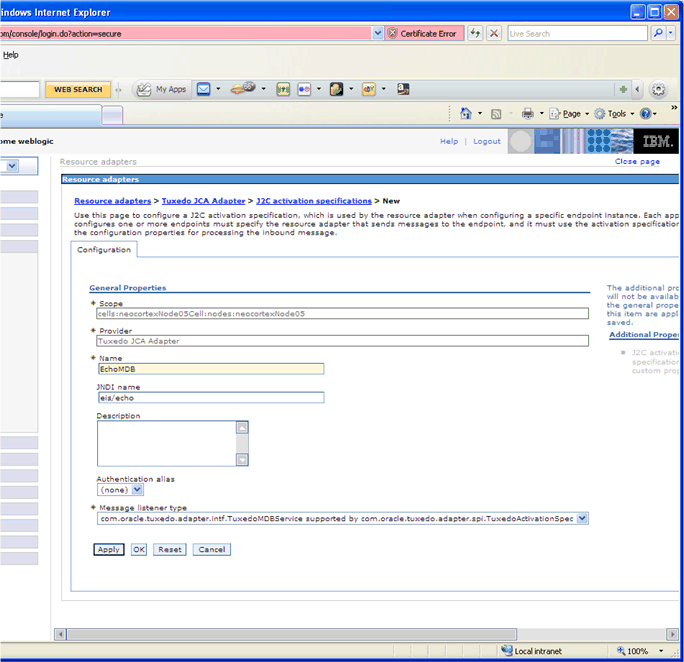This screenshot has height=662, width=684.
Task: Select the Configuration tab
Action: coord(104,249)
